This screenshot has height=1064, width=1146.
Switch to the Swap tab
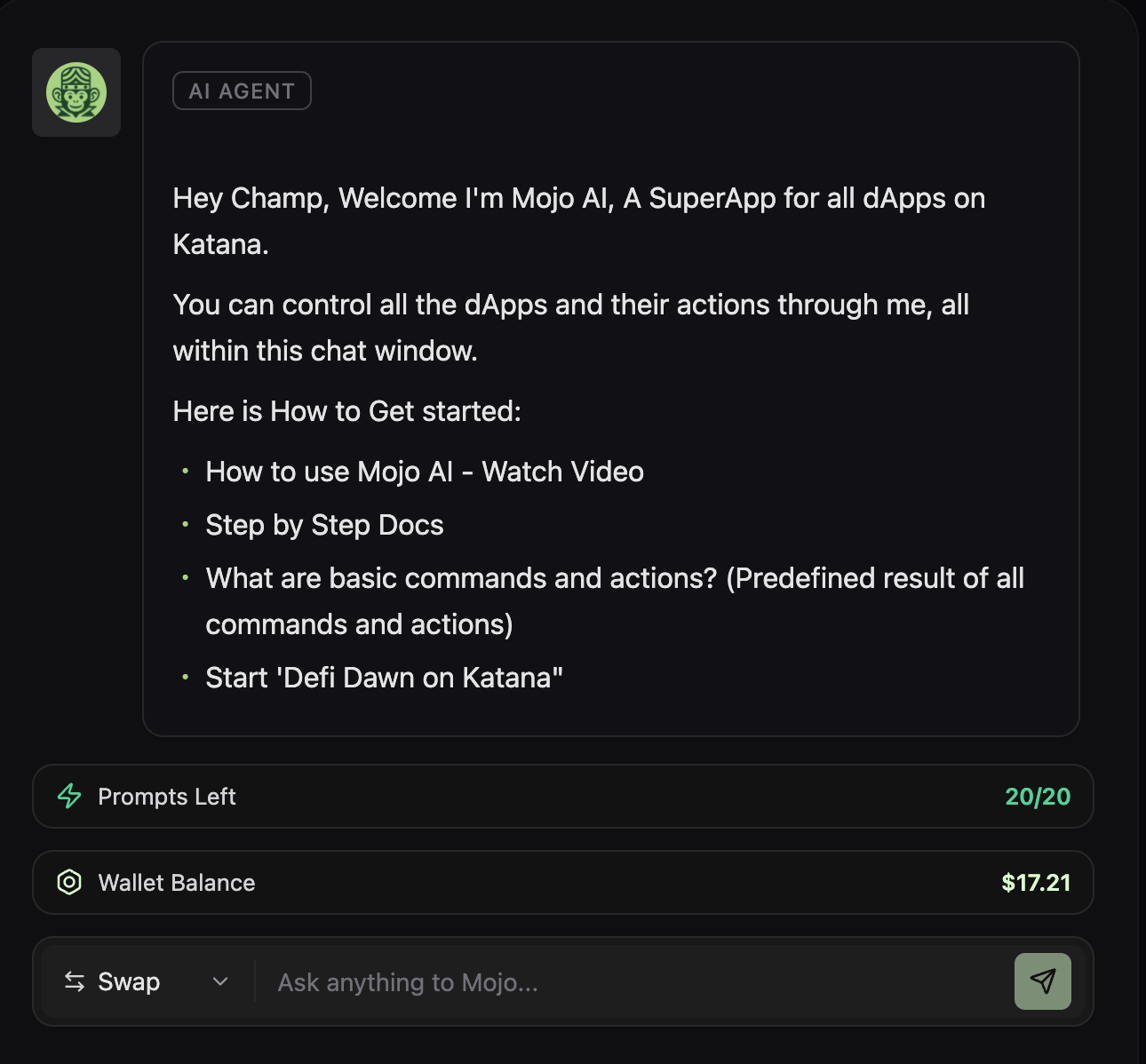coord(128,981)
